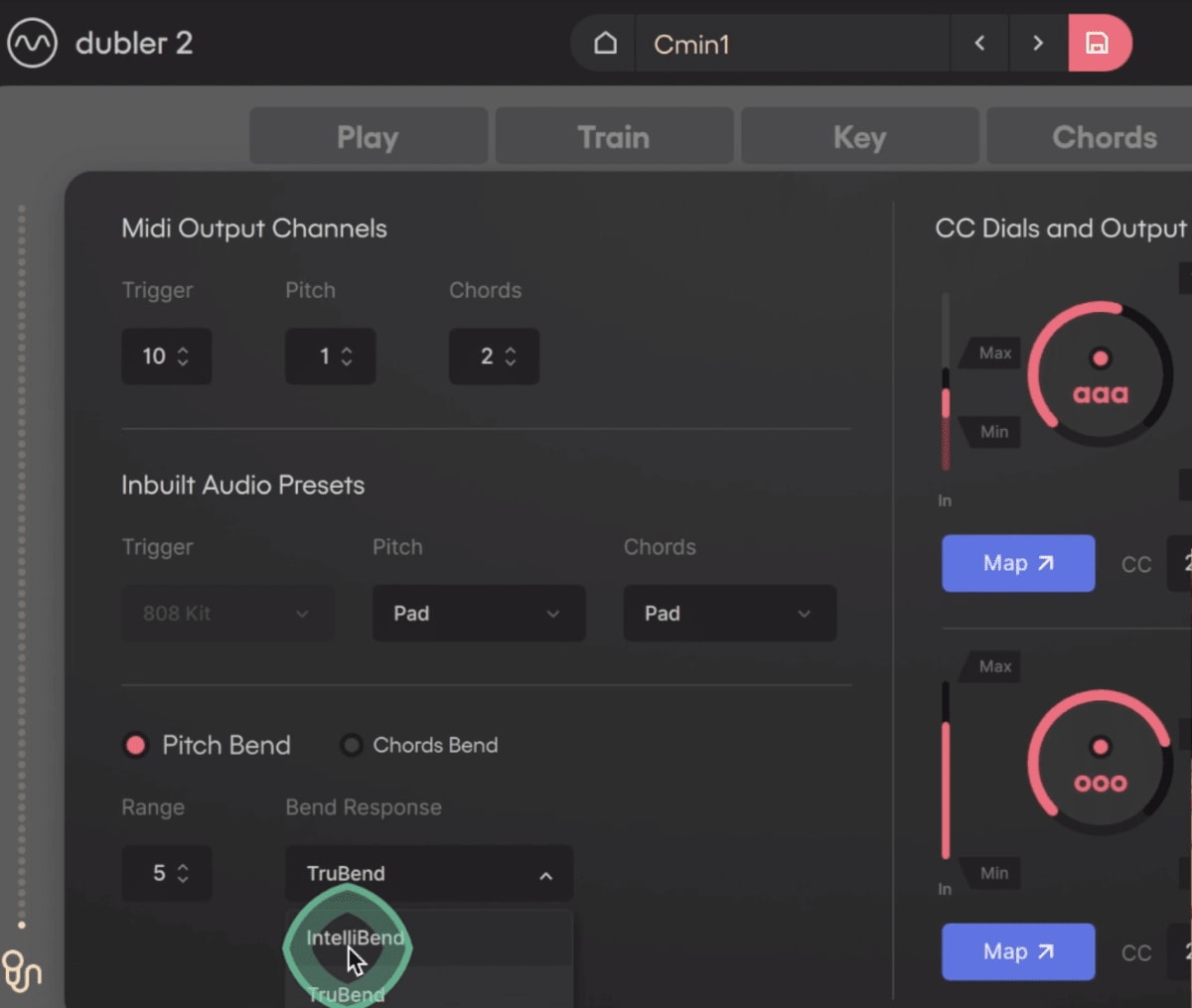Click the dubler 2 waveform logo
The image size is (1192, 1008).
[31, 44]
